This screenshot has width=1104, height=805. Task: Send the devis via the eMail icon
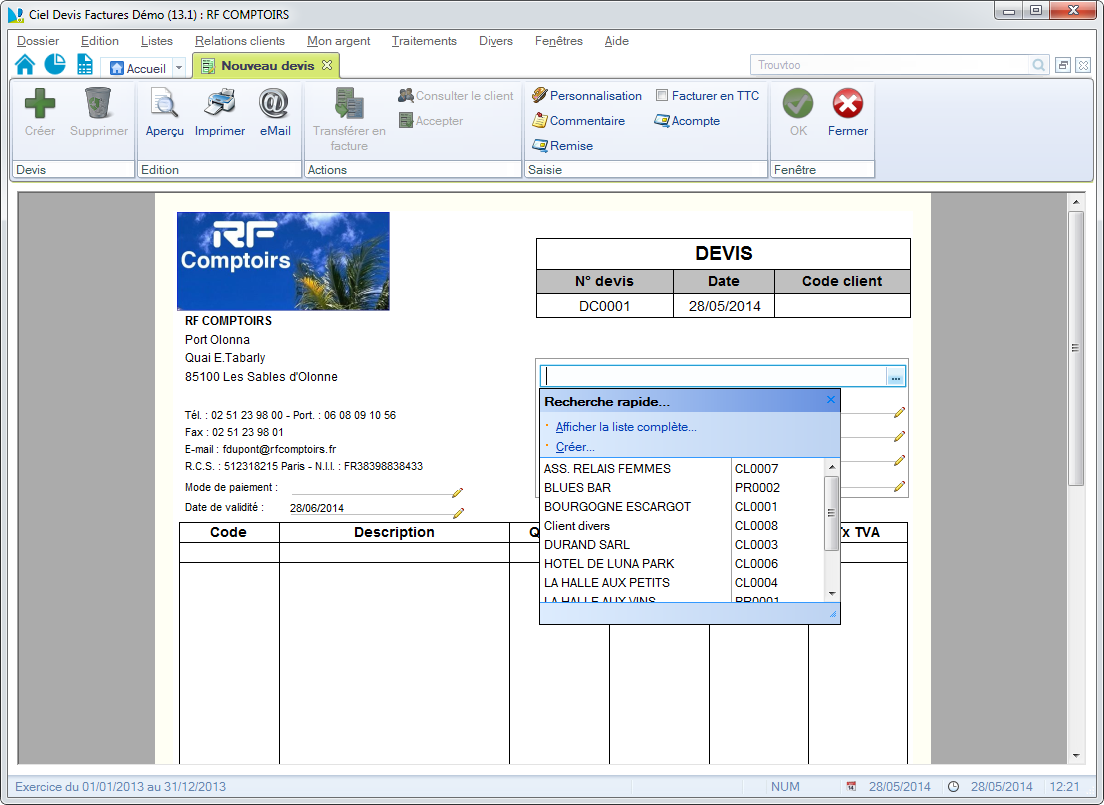click(274, 110)
